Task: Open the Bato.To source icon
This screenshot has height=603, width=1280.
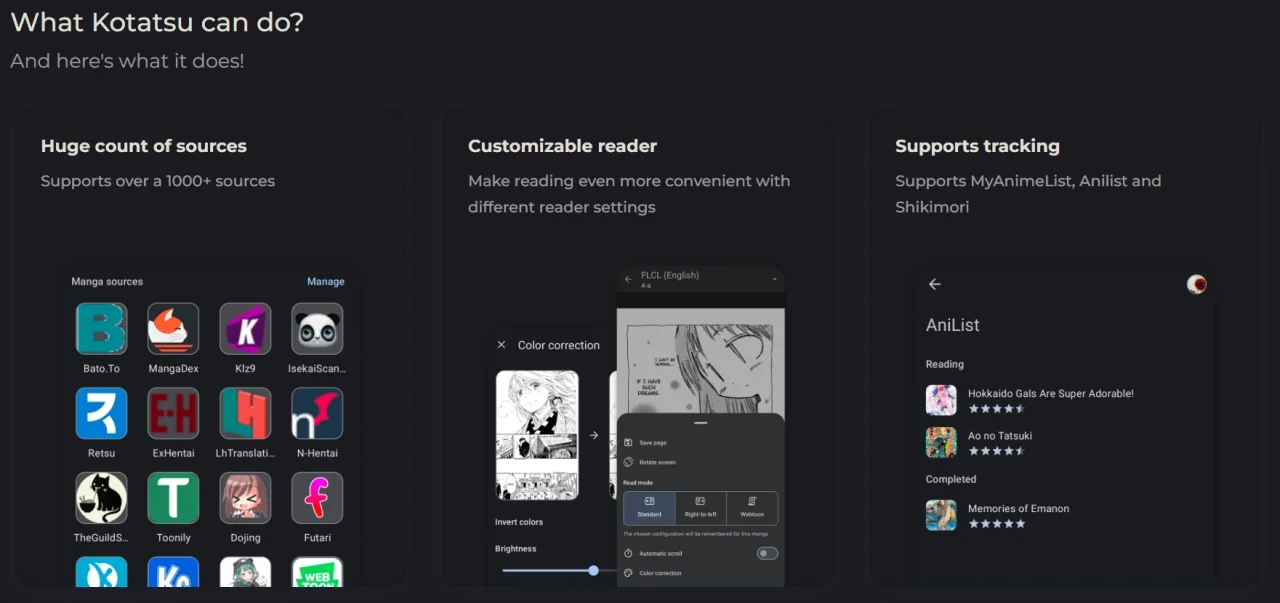Action: [x=101, y=329]
